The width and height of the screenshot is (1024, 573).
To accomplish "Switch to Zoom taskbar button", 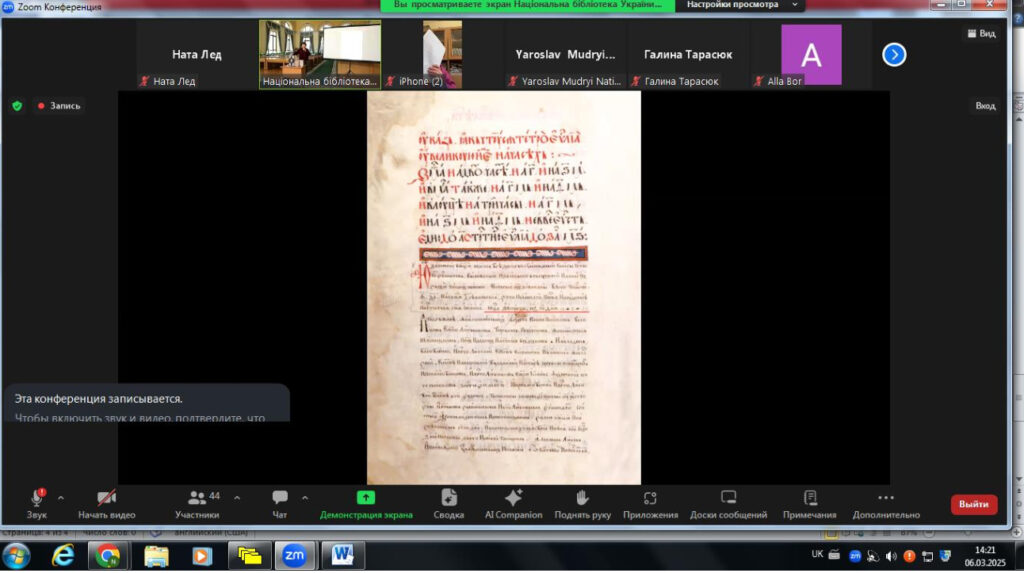I will [x=295, y=556].
